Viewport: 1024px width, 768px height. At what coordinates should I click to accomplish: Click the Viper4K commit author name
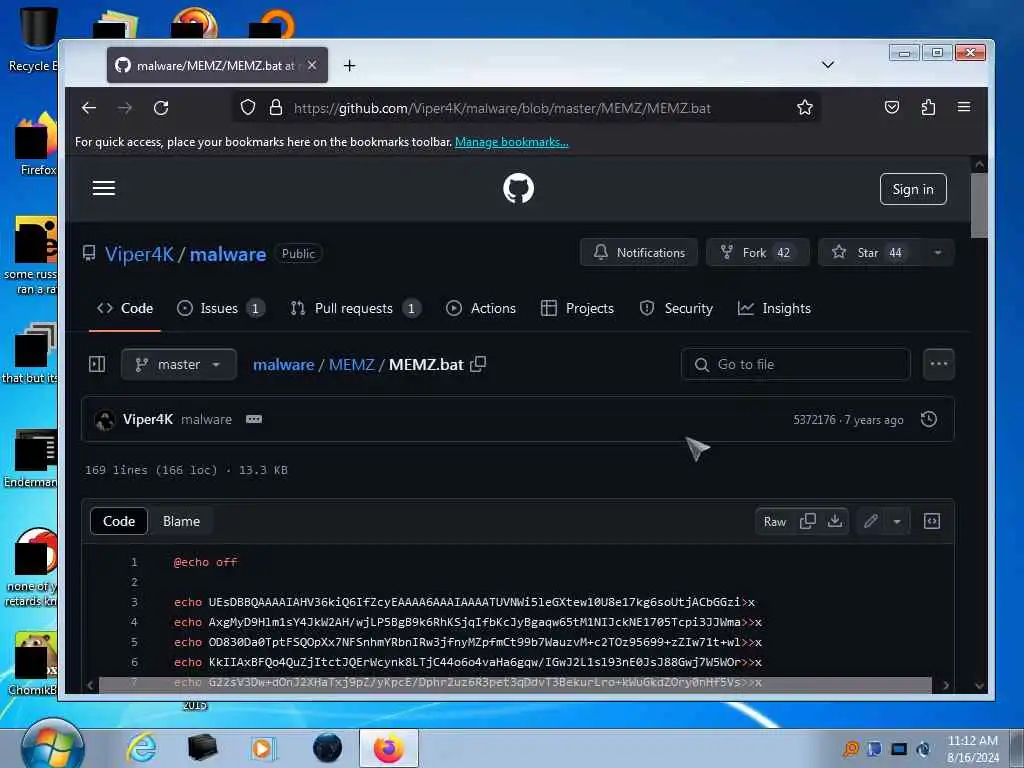click(x=148, y=419)
